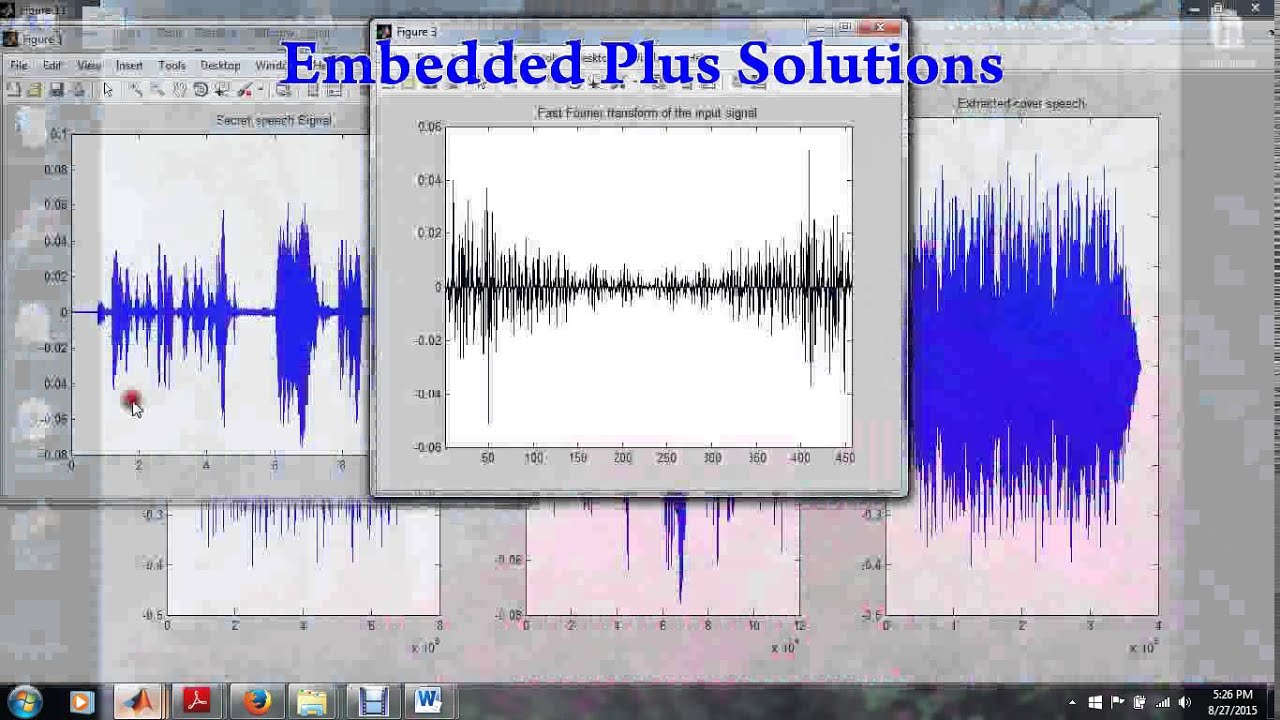This screenshot has width=1280, height=720.
Task: Click Windows 10 upgrade tray icon
Action: pyautogui.click(x=1095, y=702)
